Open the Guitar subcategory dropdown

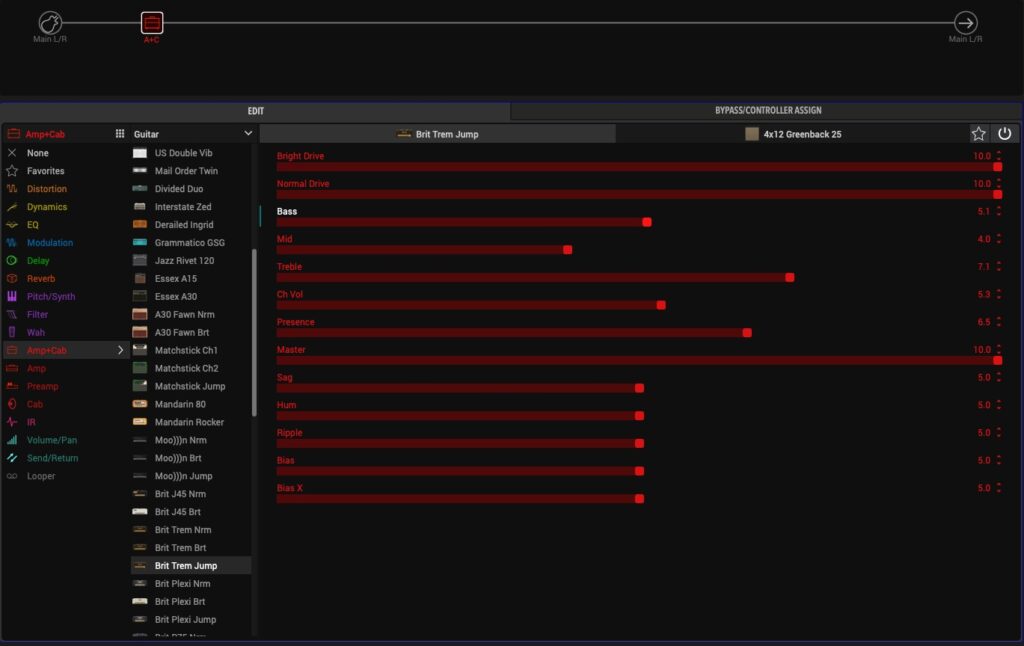[x=248, y=134]
